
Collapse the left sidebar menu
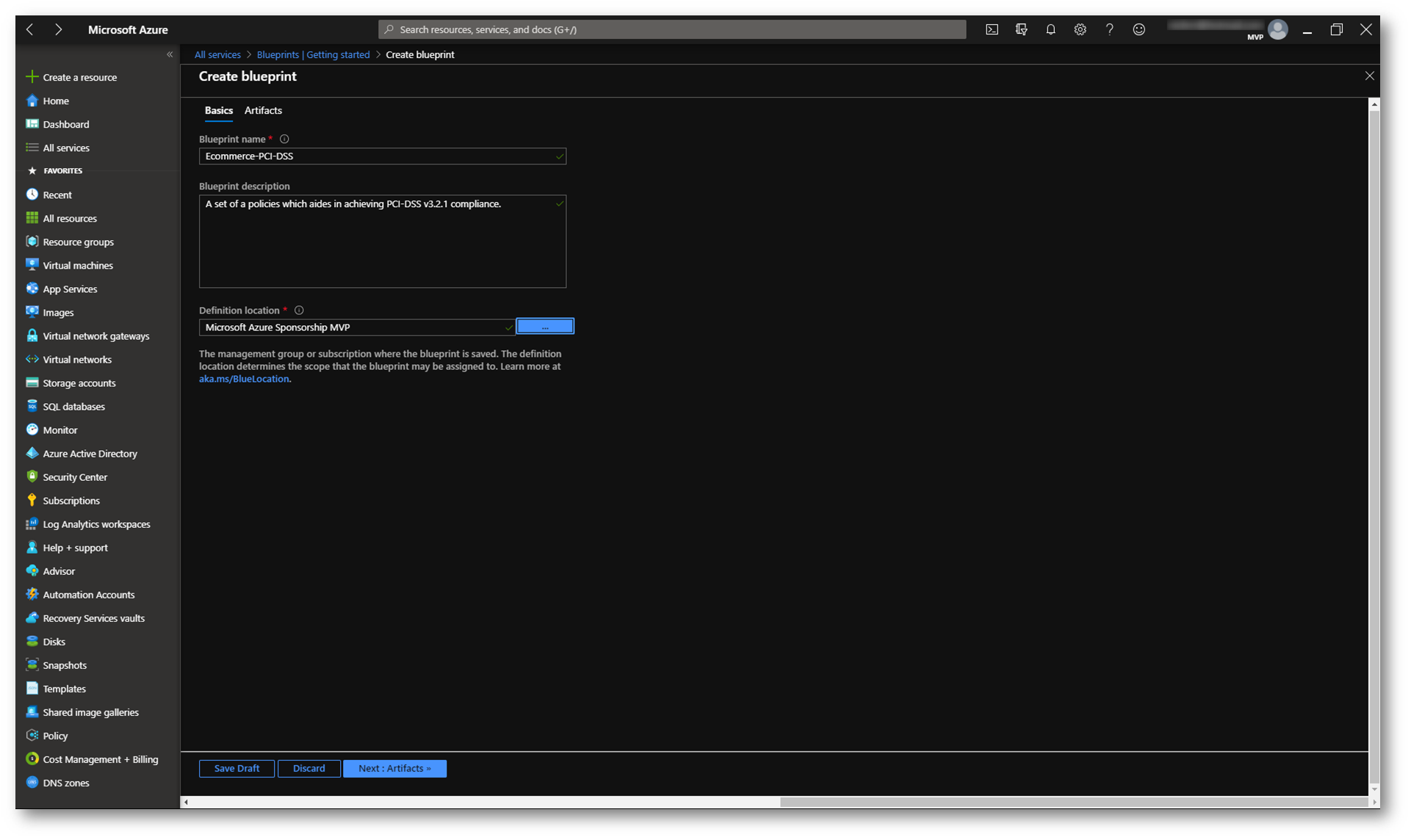coord(170,54)
